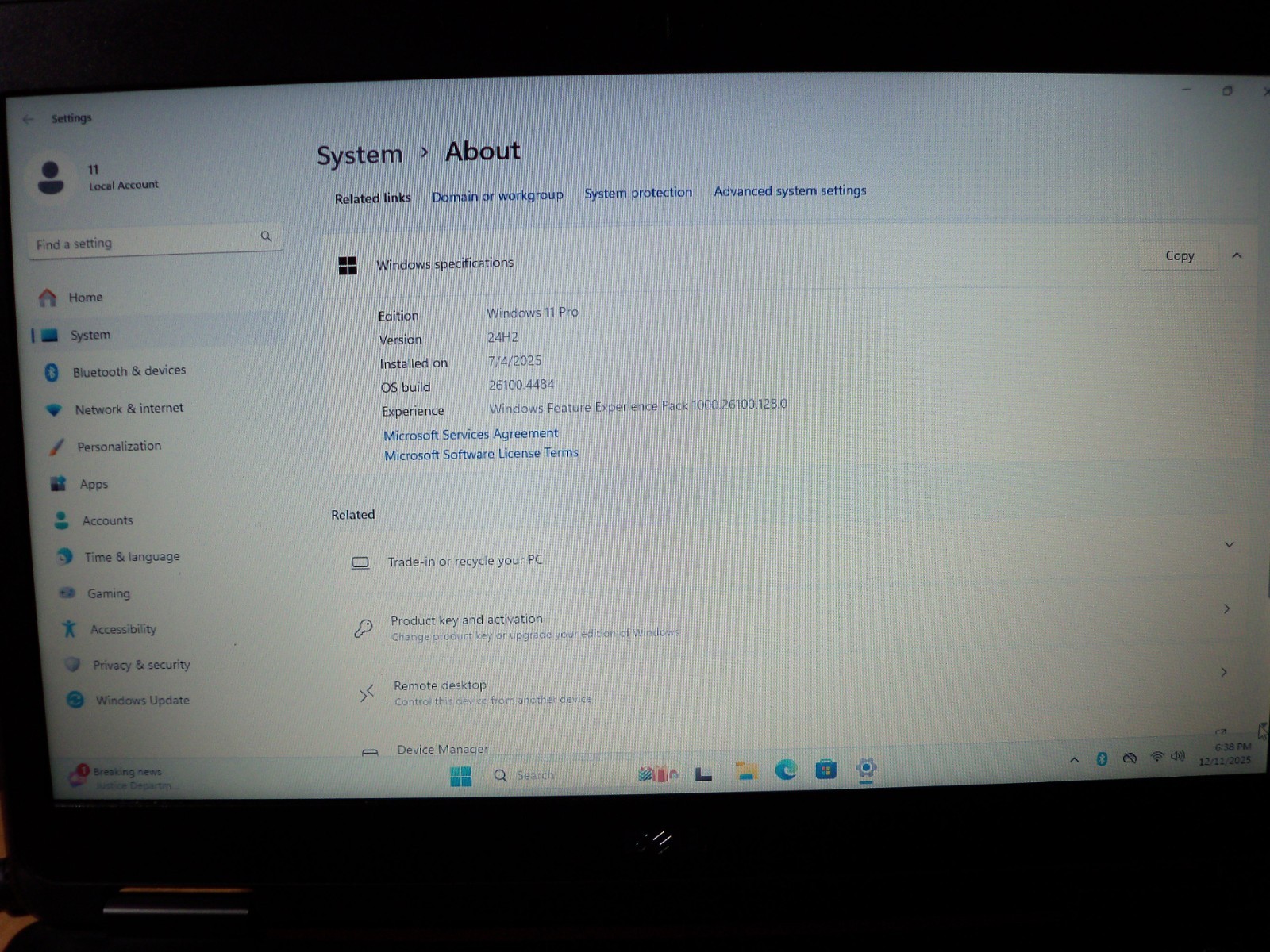Click the Privacy & security shield icon

pyautogui.click(x=72, y=664)
